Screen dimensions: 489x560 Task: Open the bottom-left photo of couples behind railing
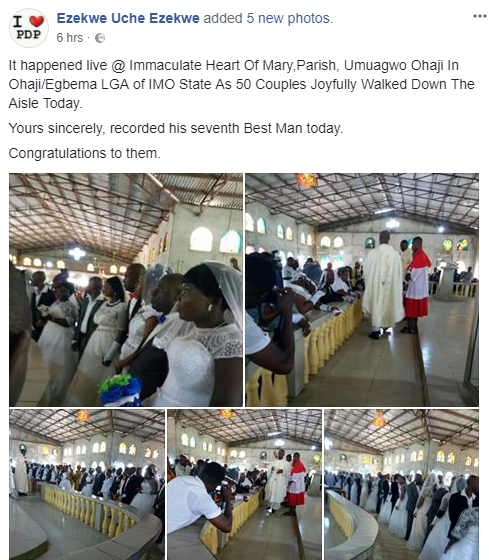(x=87, y=484)
